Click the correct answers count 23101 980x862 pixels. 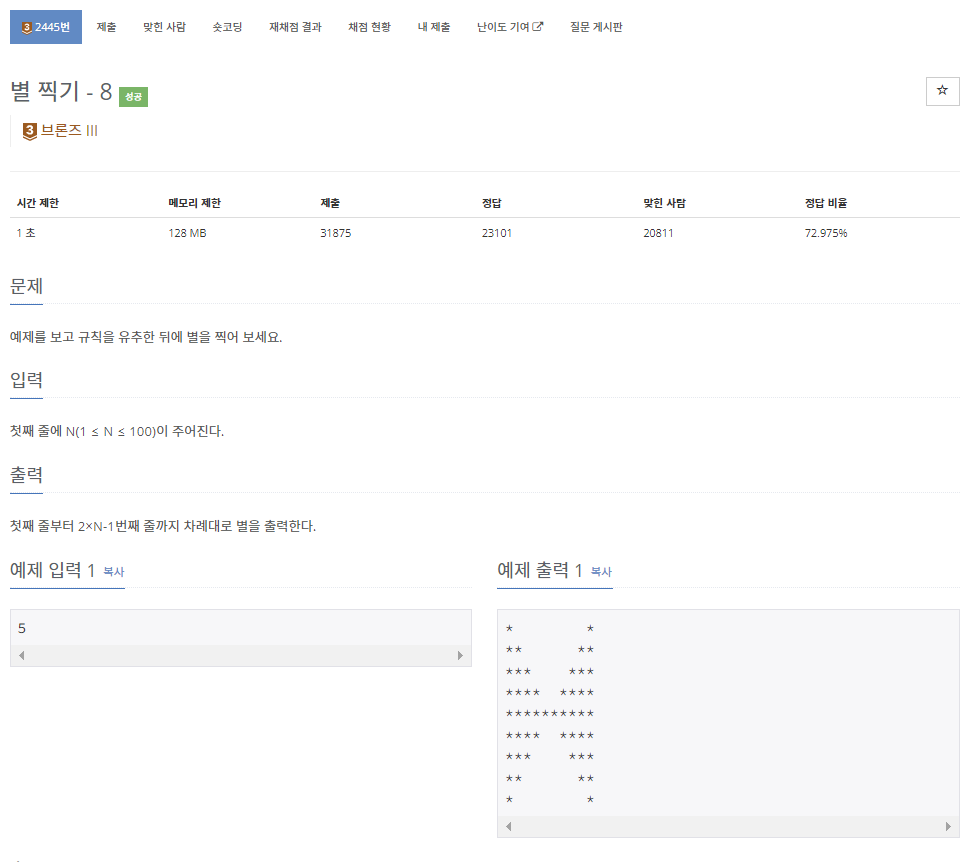[497, 233]
